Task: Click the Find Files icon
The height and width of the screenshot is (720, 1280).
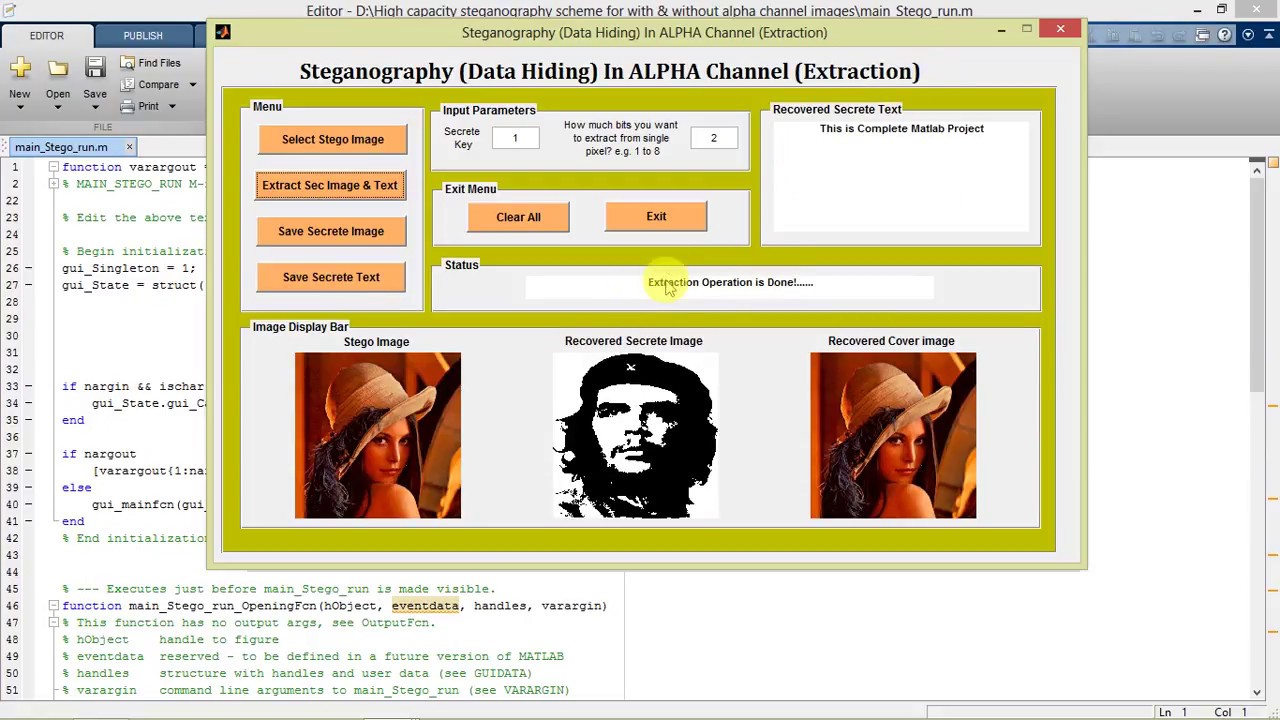Action: point(128,63)
